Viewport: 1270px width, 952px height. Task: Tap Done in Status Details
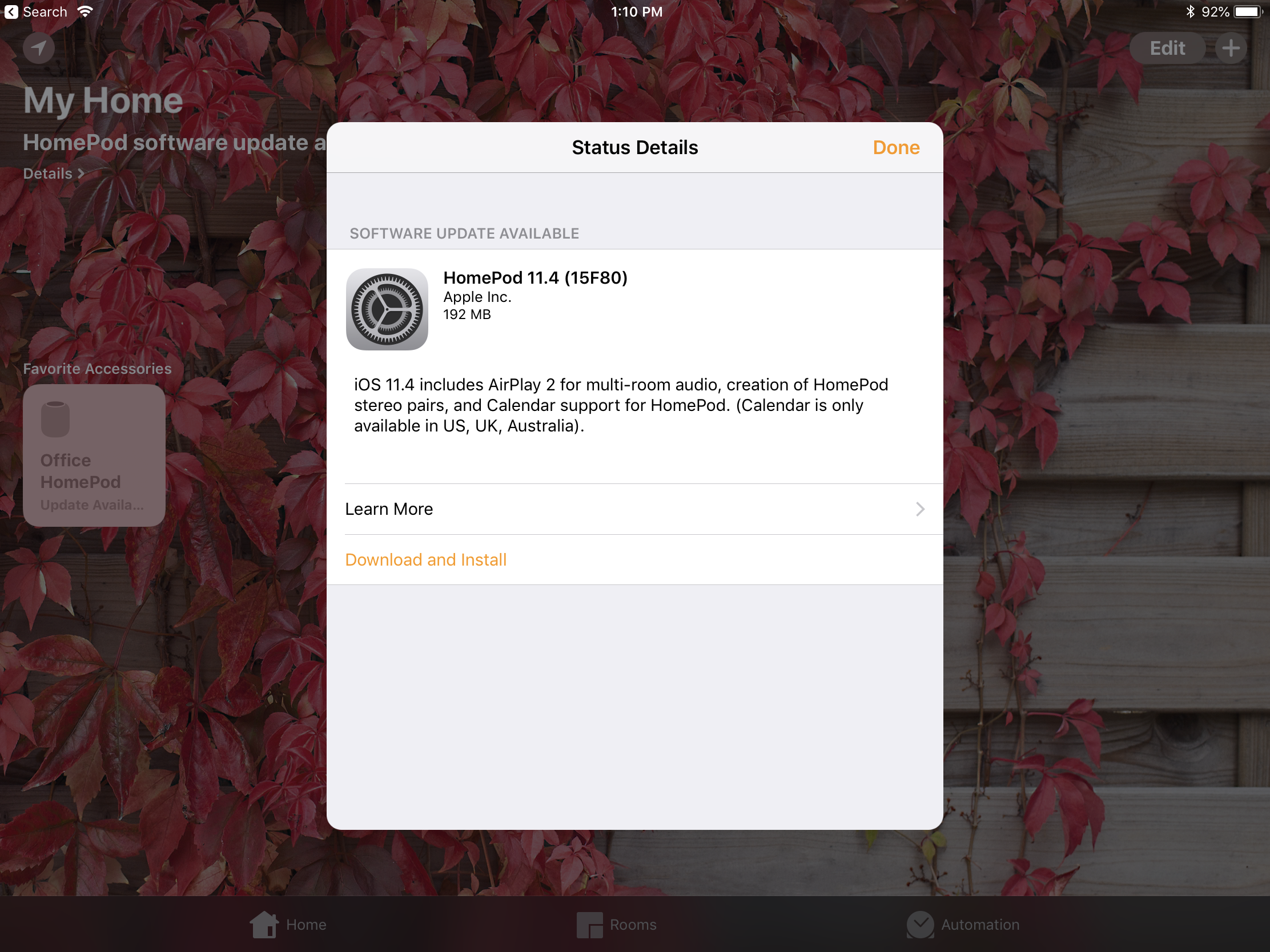pyautogui.click(x=895, y=147)
